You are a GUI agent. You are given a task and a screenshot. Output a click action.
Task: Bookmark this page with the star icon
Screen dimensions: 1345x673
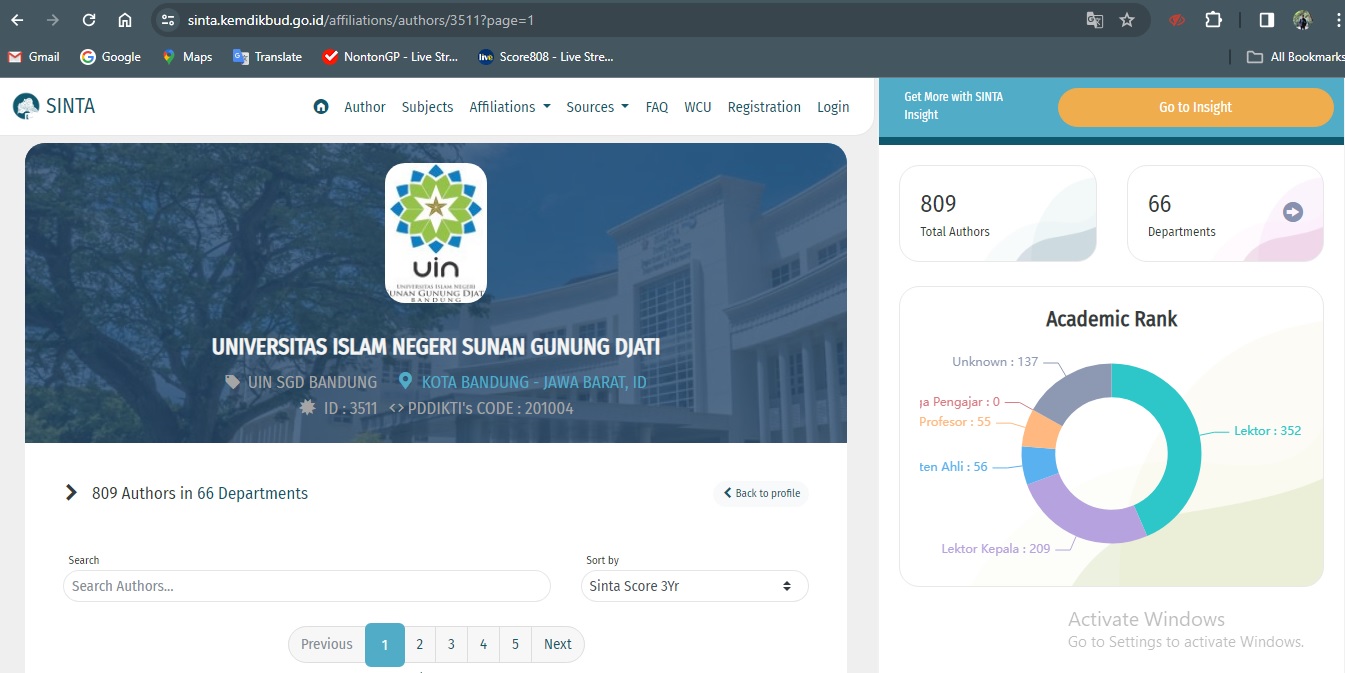[1127, 20]
